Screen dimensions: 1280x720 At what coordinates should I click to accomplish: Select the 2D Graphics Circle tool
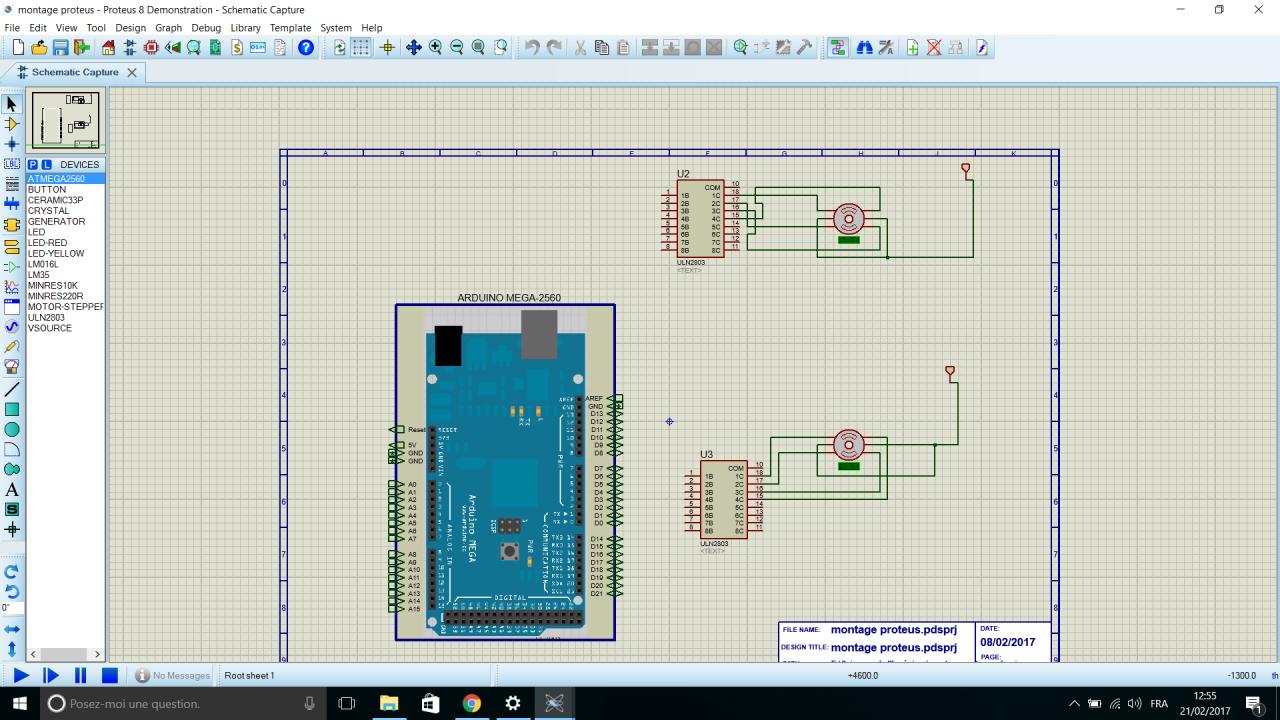[x=12, y=429]
